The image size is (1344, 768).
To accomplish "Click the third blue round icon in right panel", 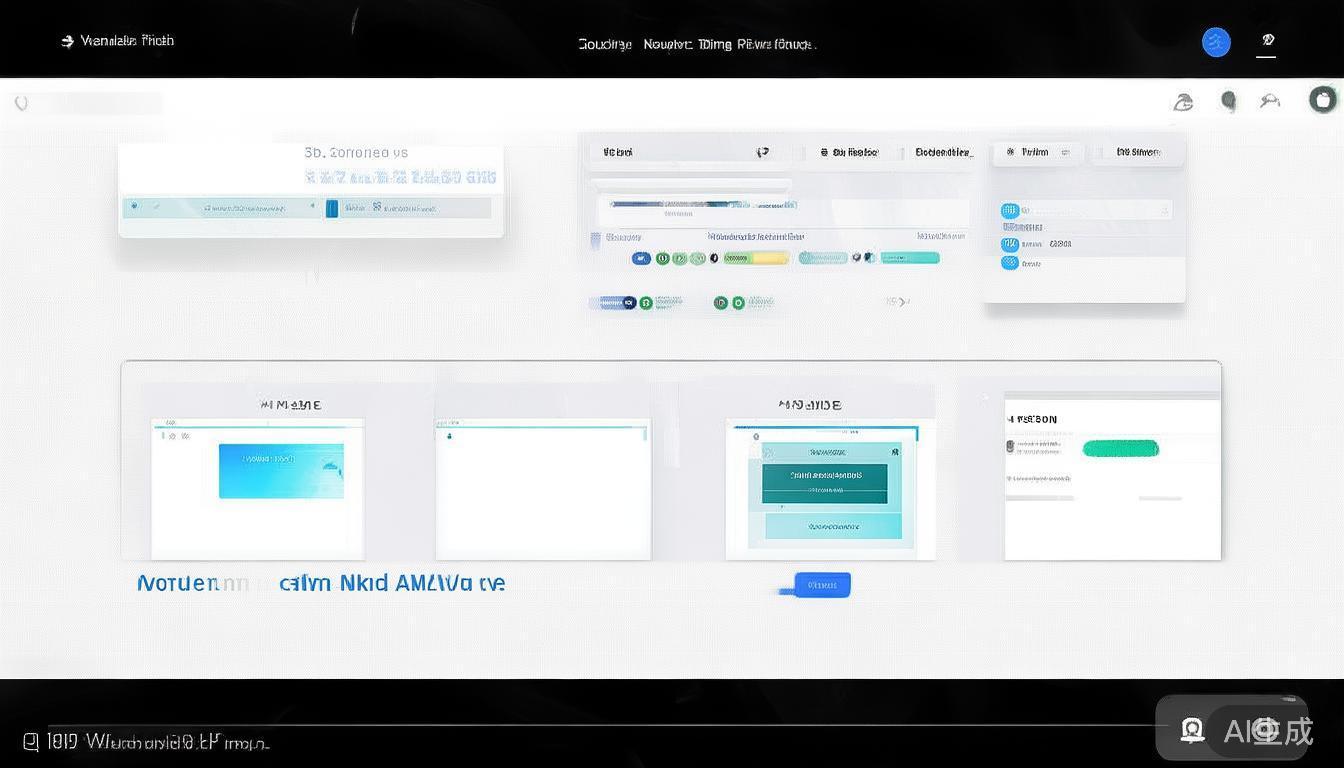I will click(1010, 263).
